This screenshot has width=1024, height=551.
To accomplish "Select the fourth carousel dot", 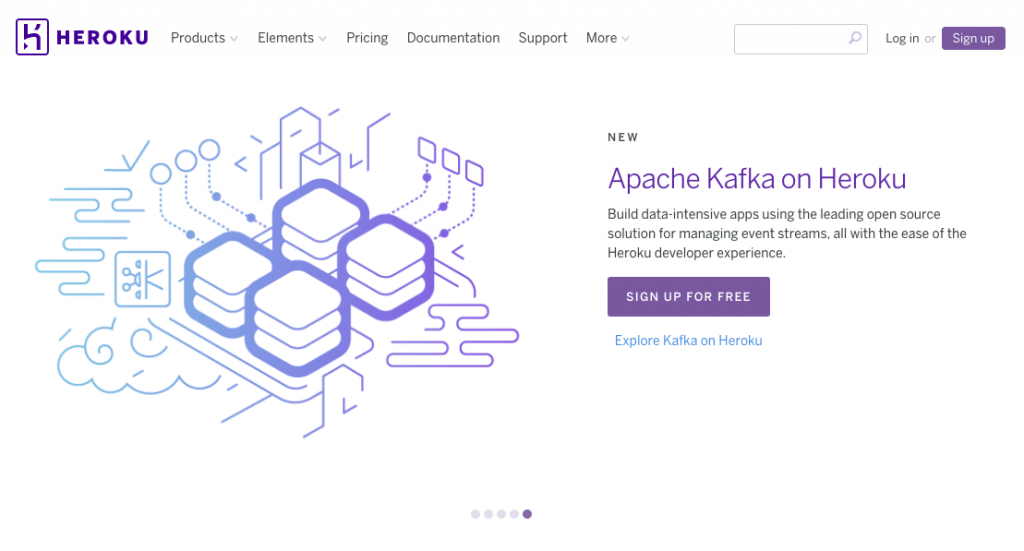I will click(x=515, y=514).
